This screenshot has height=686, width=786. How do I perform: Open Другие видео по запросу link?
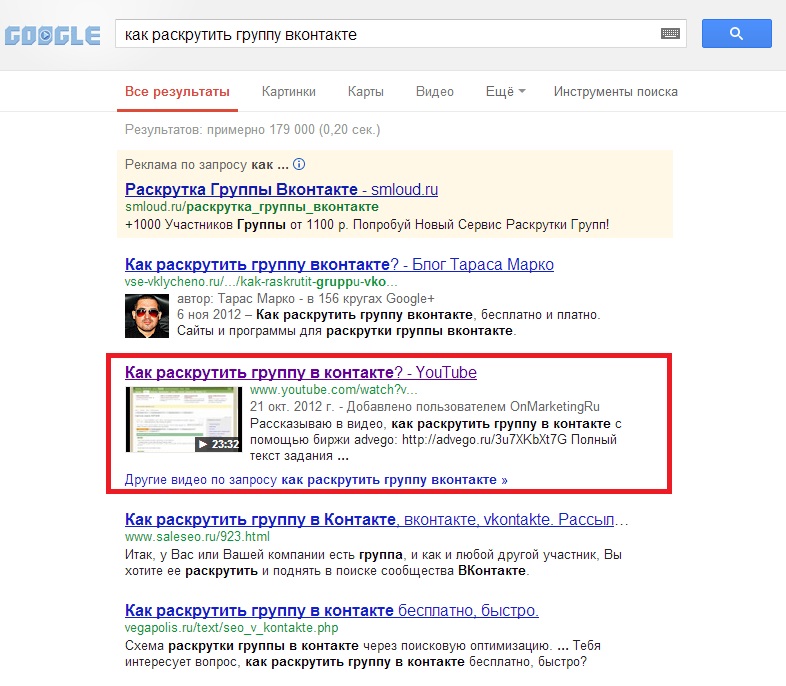tap(316, 480)
